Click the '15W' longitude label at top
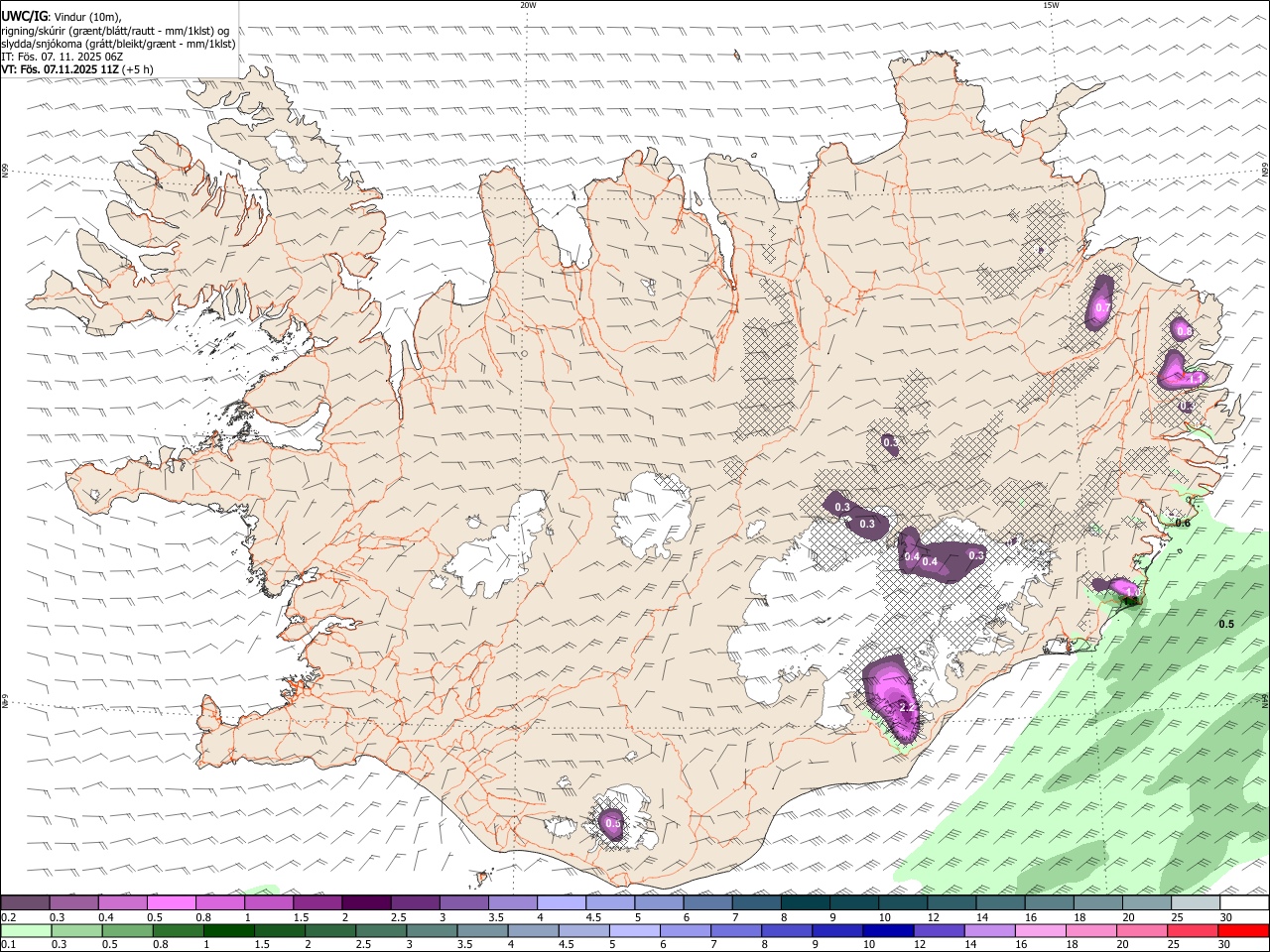The image size is (1270, 952). pos(1051,5)
